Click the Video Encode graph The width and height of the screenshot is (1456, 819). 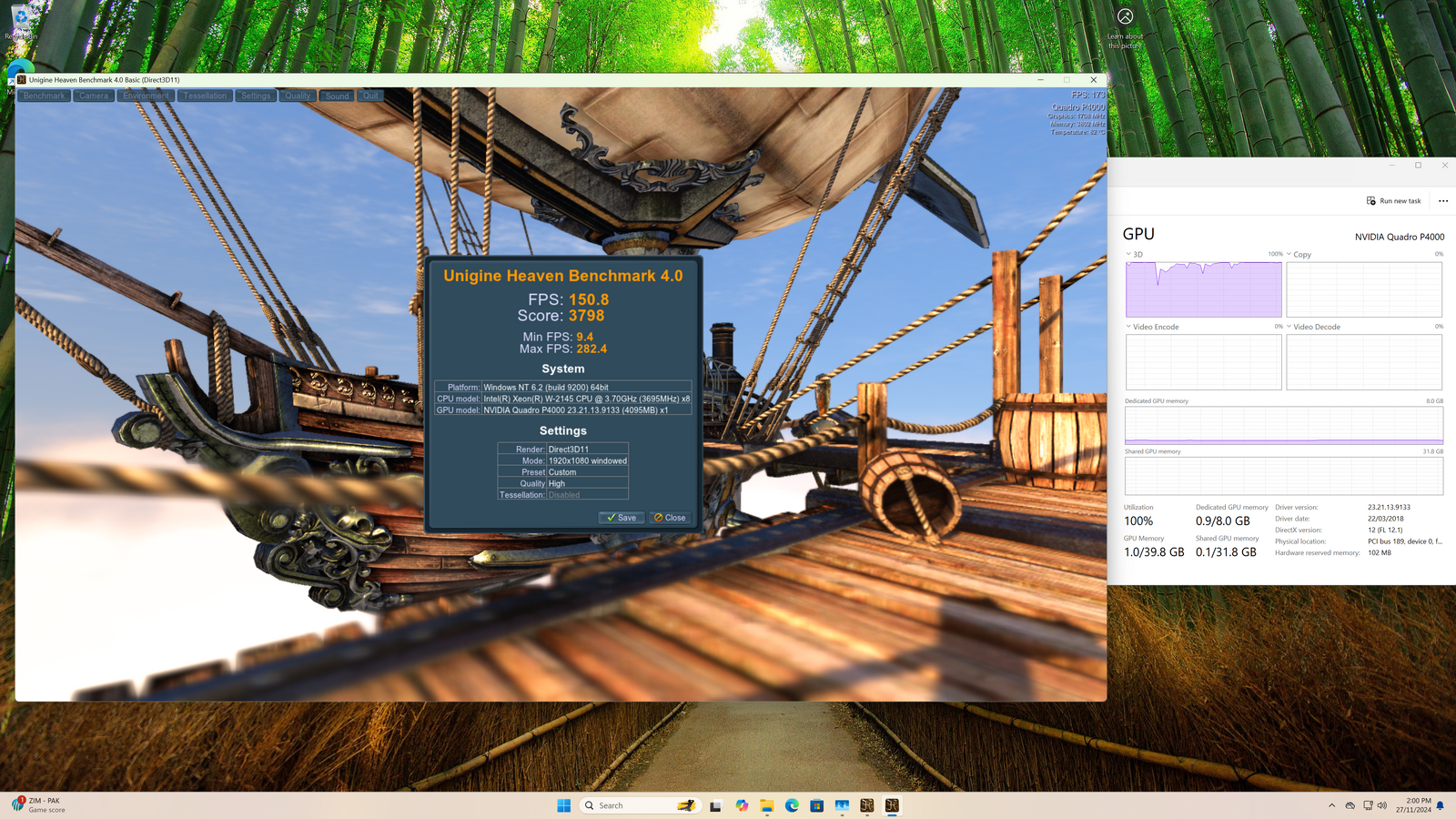pyautogui.click(x=1204, y=362)
